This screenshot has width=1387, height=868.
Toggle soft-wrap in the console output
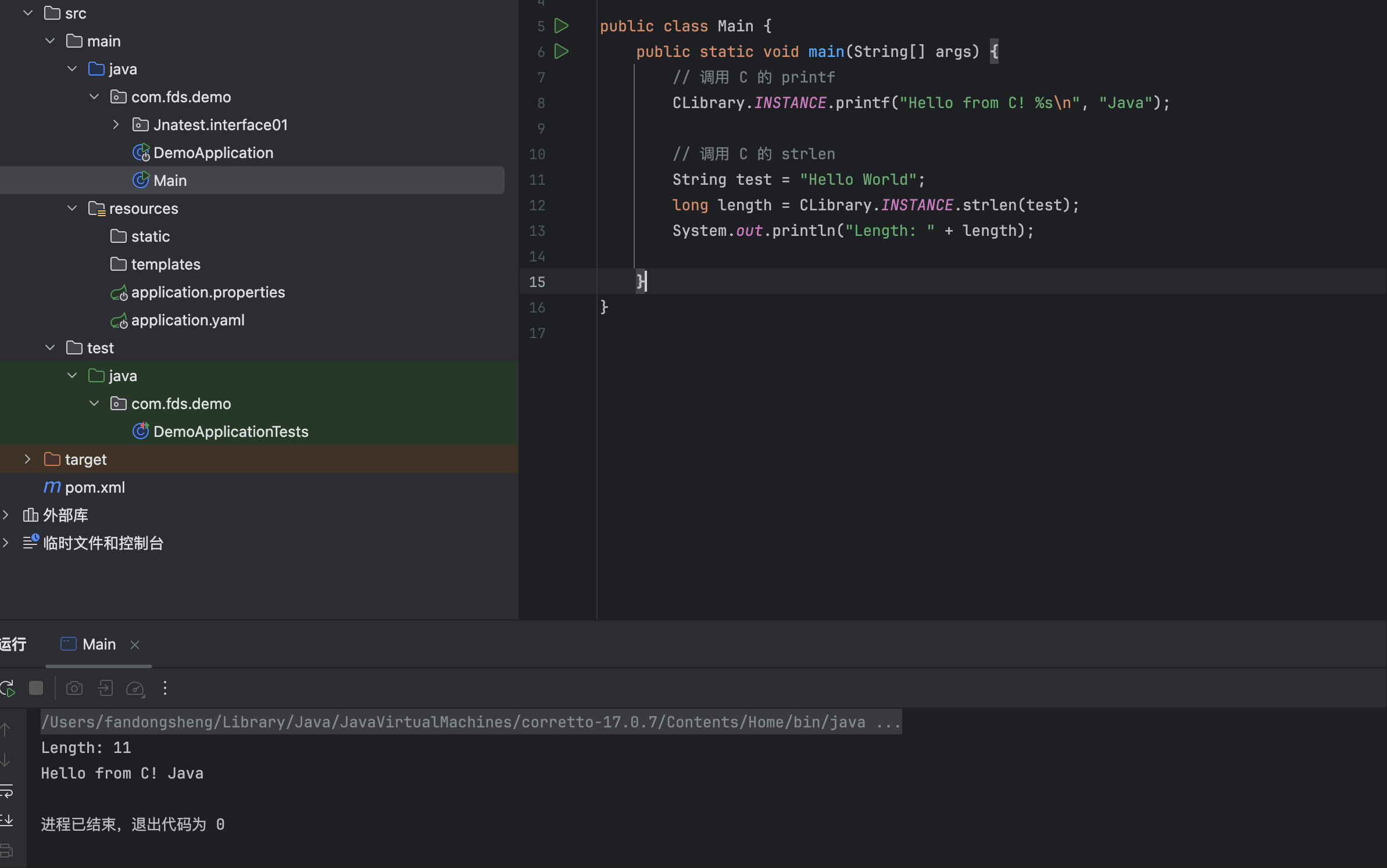click(7, 791)
